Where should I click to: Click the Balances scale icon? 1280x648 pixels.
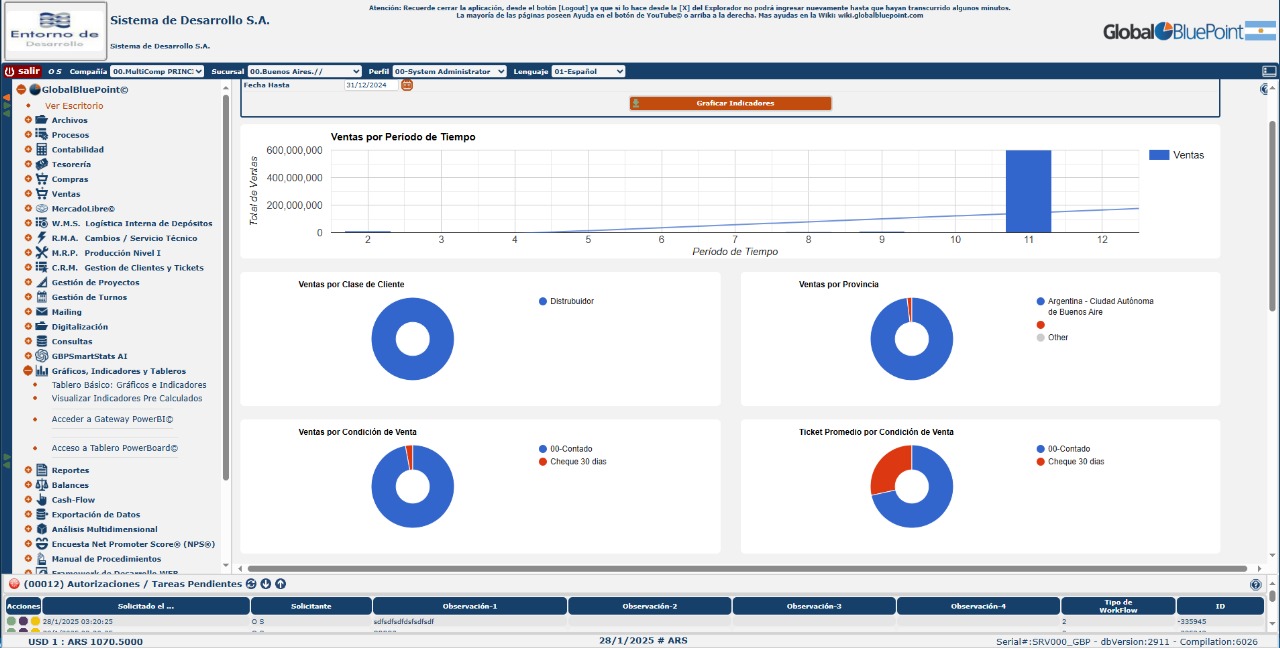pos(42,485)
